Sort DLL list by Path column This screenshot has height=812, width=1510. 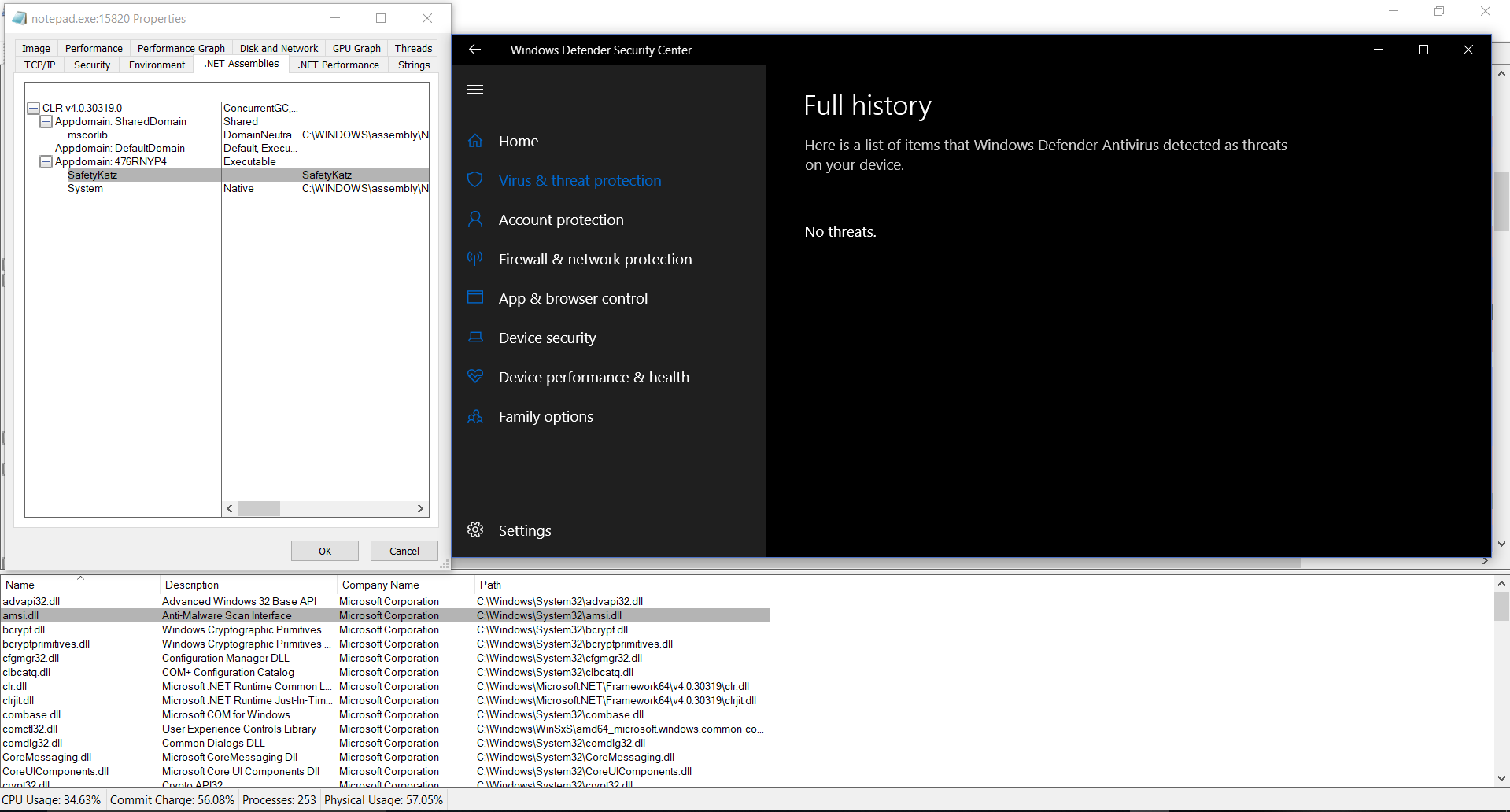622,585
